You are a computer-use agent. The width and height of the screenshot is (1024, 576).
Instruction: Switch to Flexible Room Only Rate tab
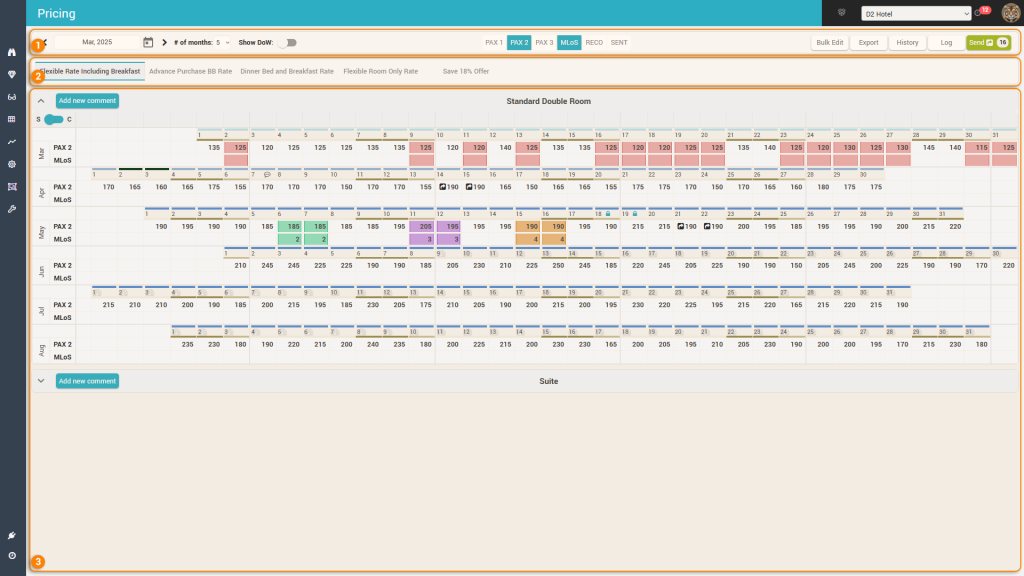381,71
